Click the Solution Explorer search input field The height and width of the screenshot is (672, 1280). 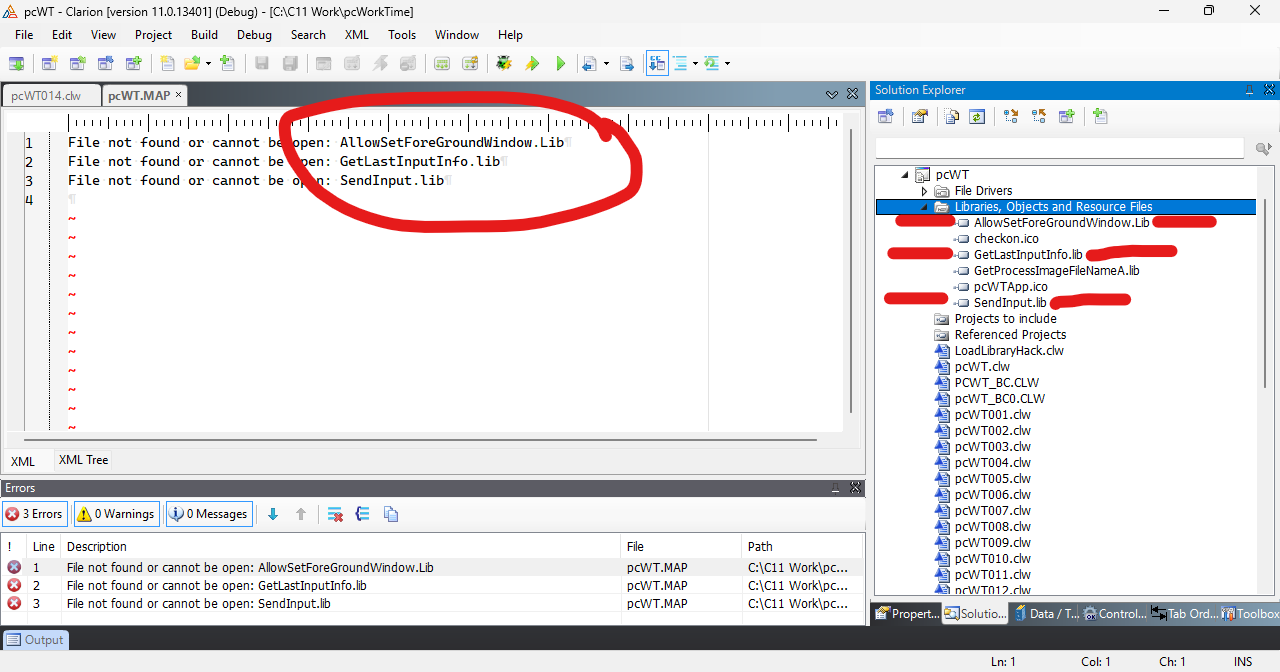(1059, 148)
